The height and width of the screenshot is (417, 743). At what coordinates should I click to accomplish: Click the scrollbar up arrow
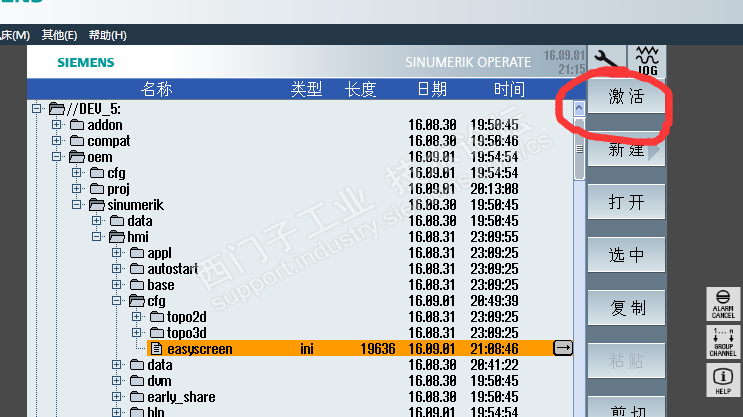click(x=579, y=109)
